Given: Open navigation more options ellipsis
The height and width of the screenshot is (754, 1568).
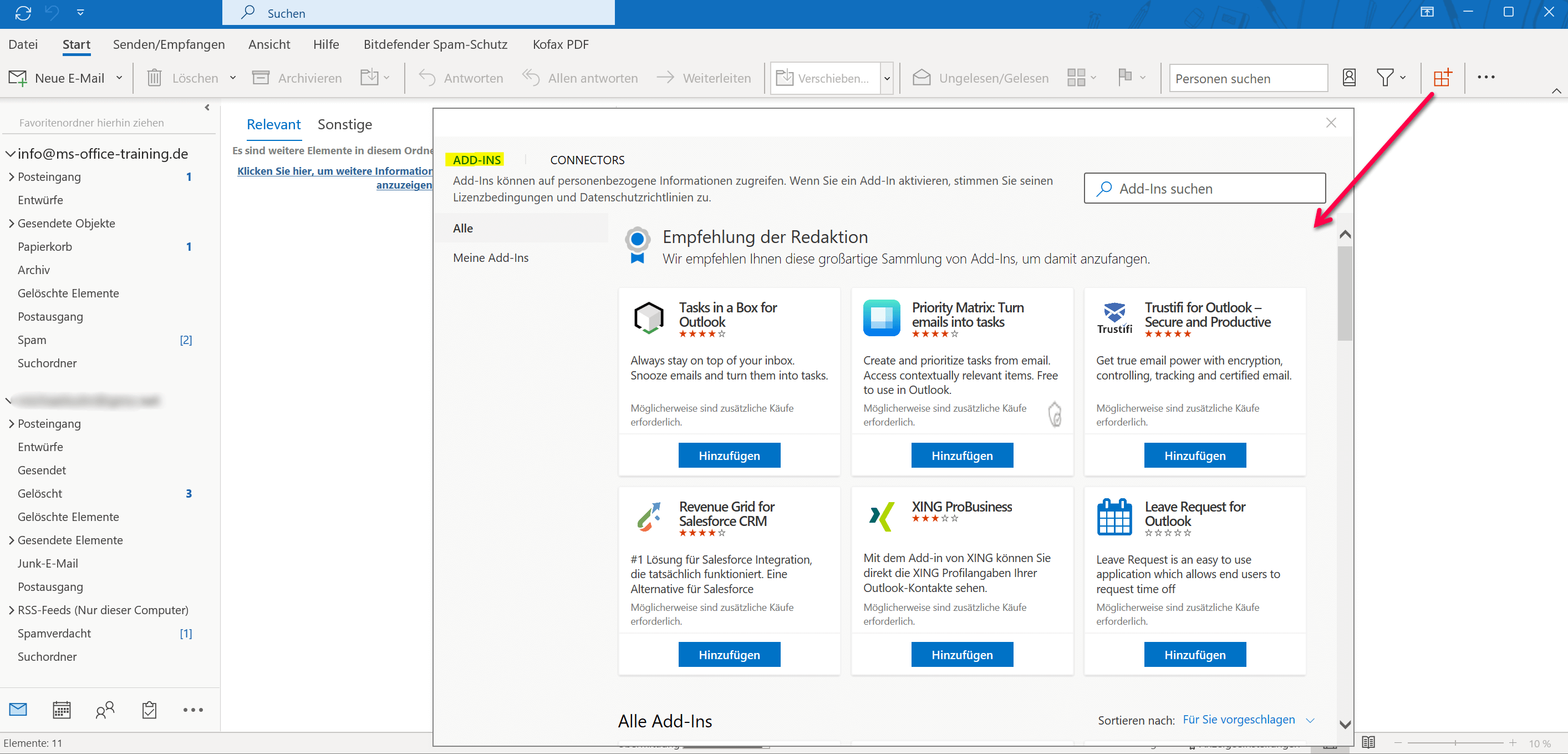Looking at the screenshot, I should coord(193,710).
